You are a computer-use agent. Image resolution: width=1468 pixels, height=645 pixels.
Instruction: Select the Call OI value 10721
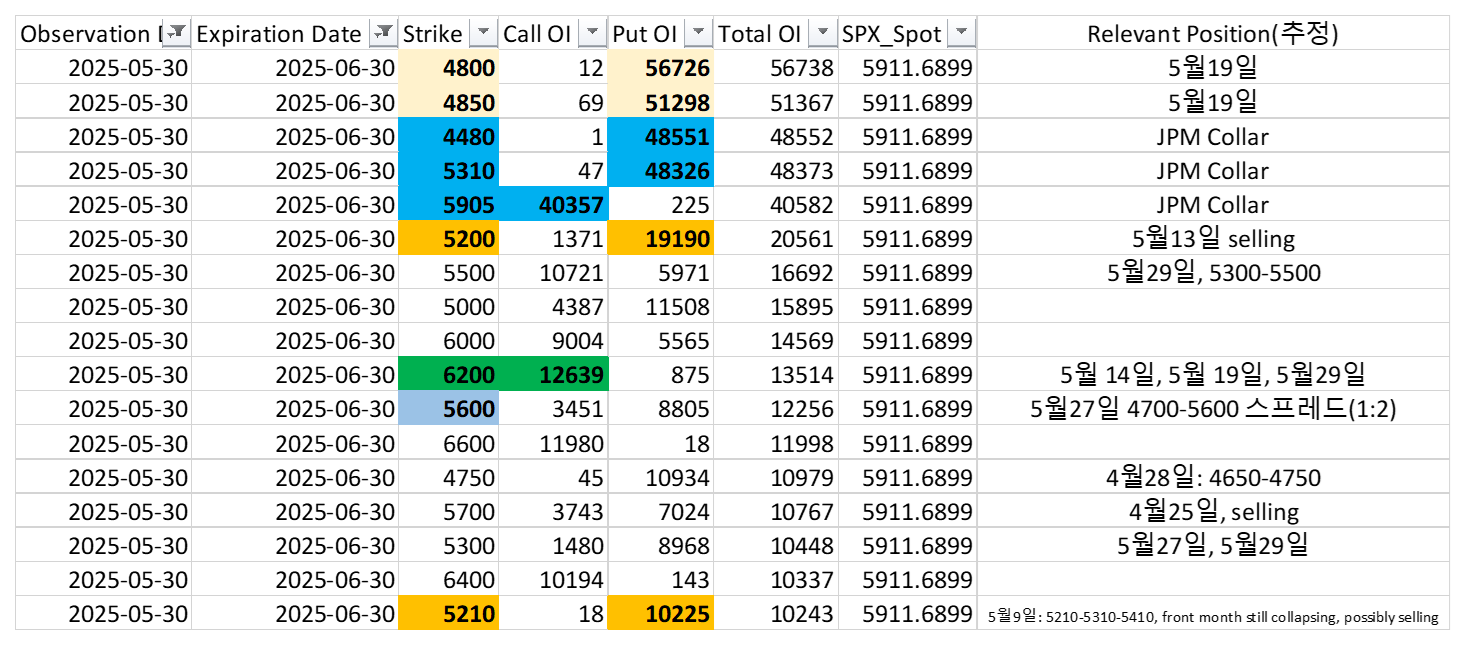(x=554, y=272)
